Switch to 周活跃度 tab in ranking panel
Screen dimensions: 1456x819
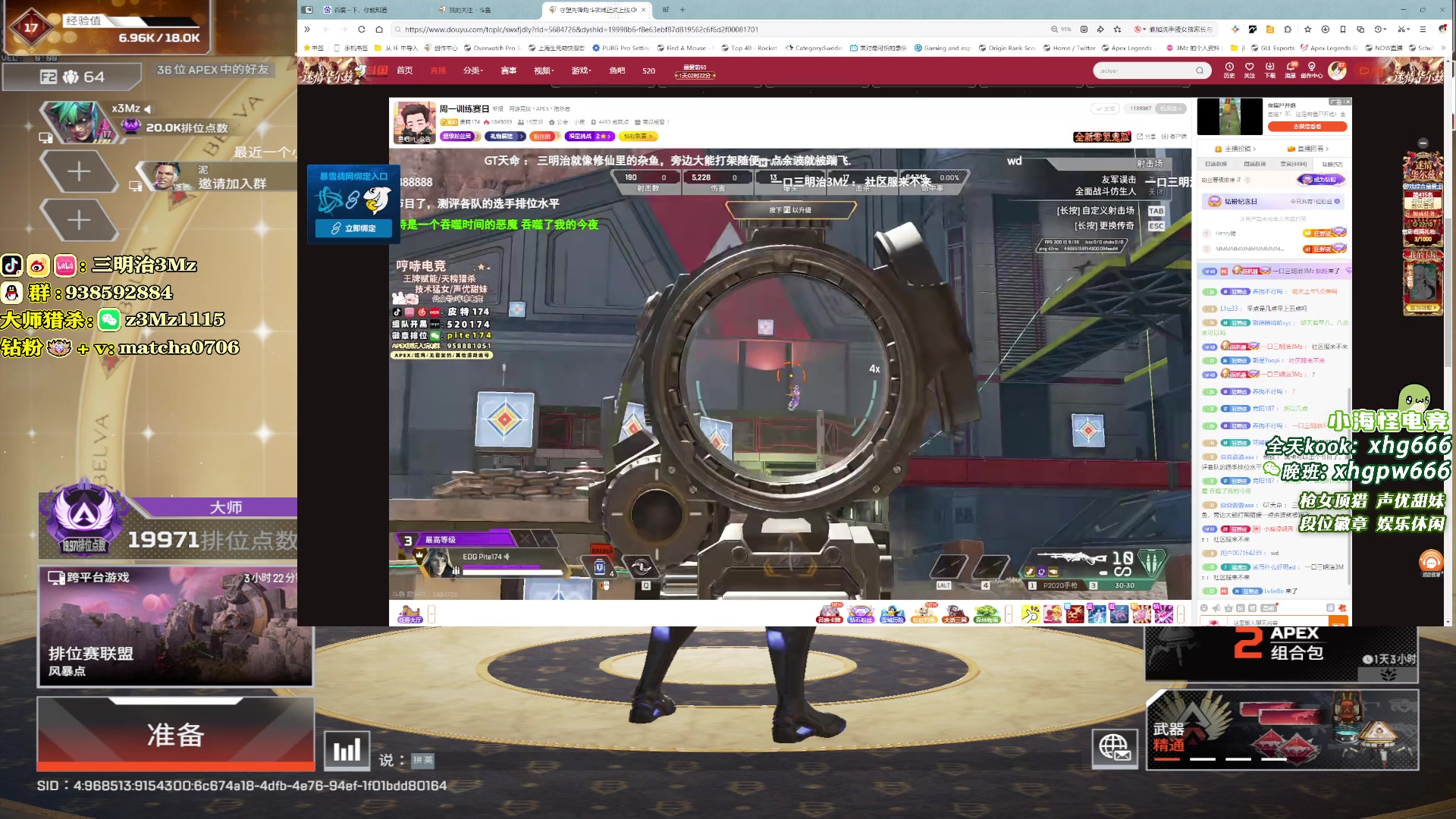pos(1254,164)
